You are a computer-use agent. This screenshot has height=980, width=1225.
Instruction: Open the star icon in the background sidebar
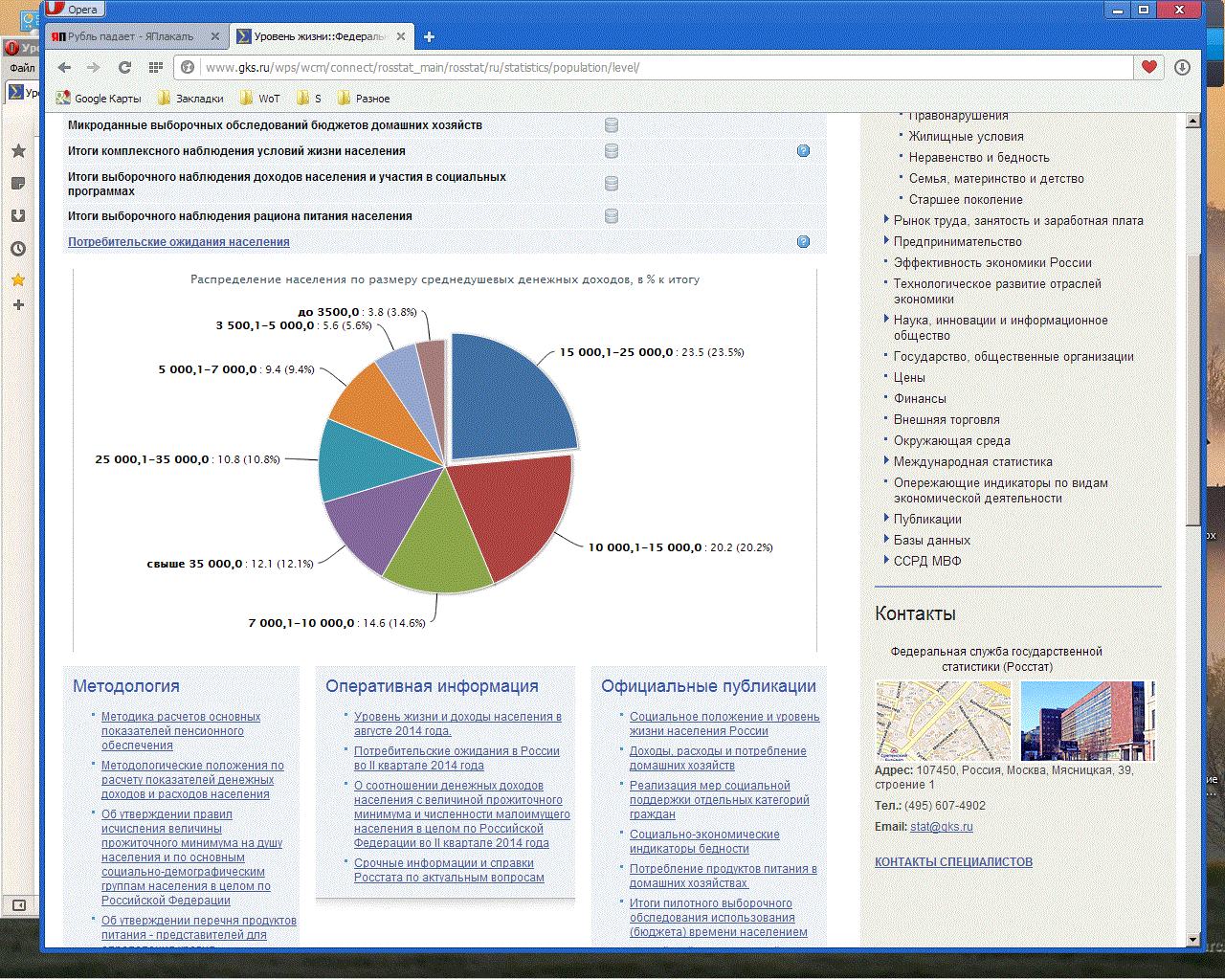coord(18,151)
